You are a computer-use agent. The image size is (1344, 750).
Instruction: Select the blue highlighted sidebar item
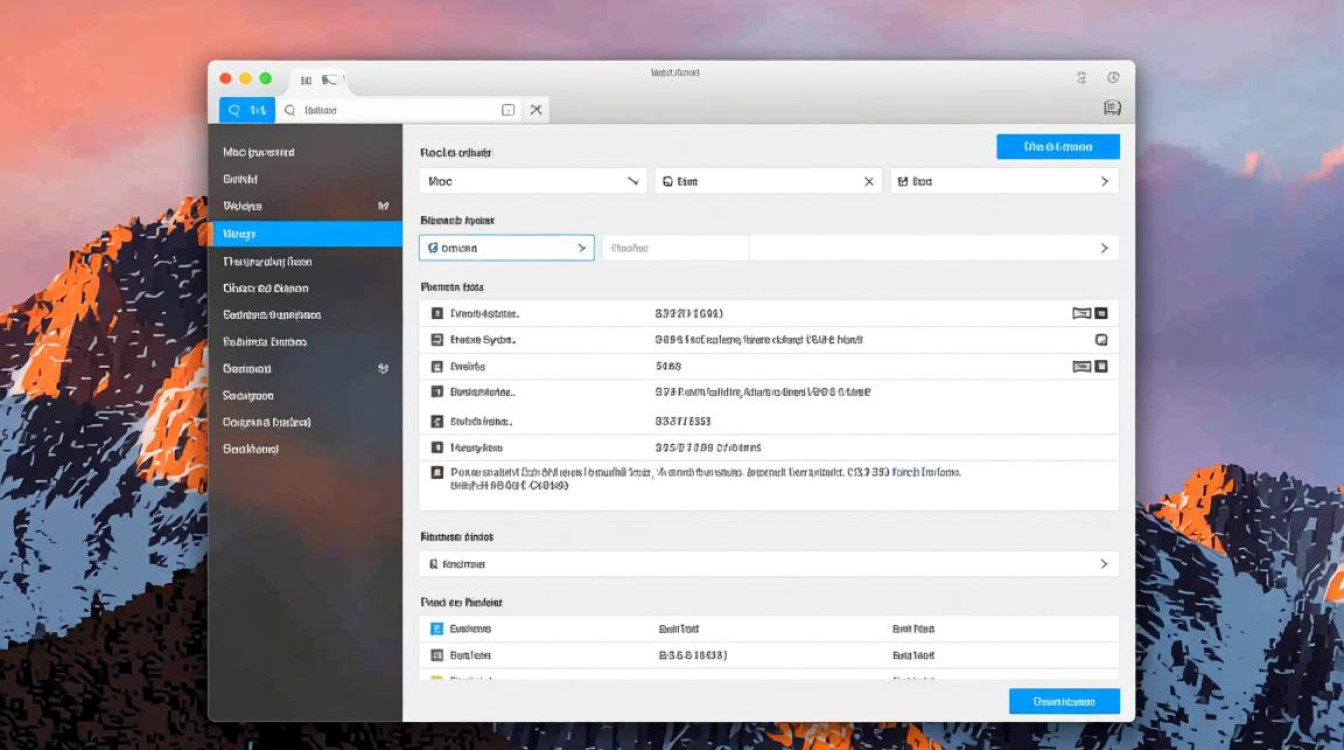306,234
